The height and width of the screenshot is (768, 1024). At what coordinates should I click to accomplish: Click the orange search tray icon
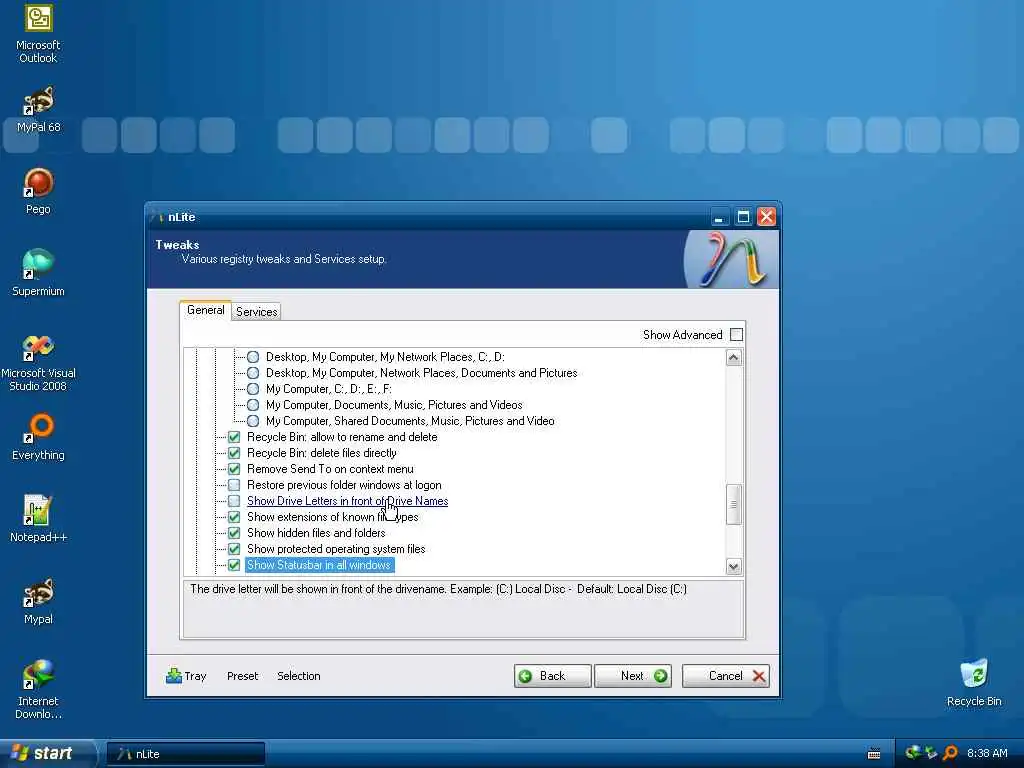click(x=950, y=753)
